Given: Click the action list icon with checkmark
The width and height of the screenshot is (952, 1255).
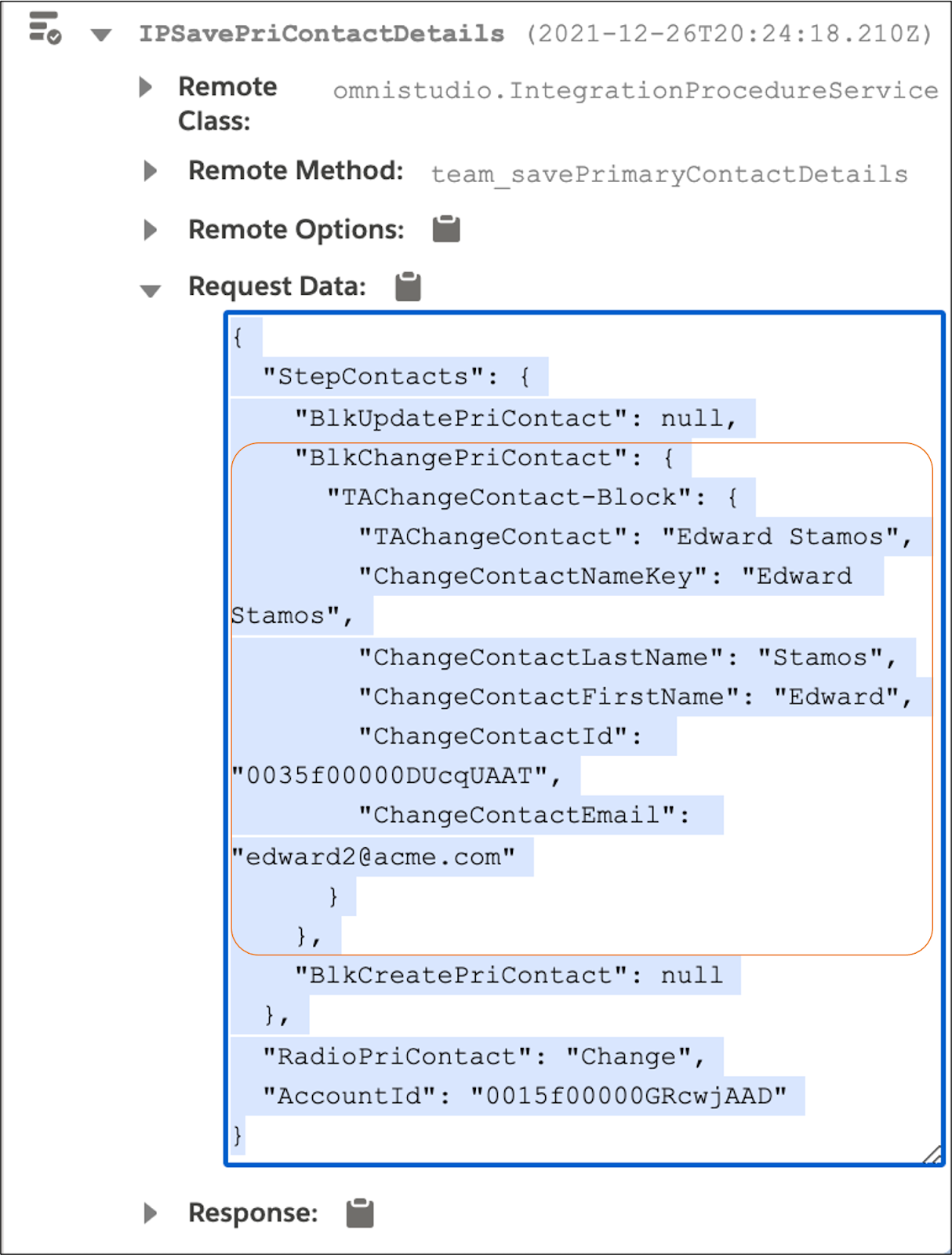Looking at the screenshot, I should pyautogui.click(x=45, y=28).
